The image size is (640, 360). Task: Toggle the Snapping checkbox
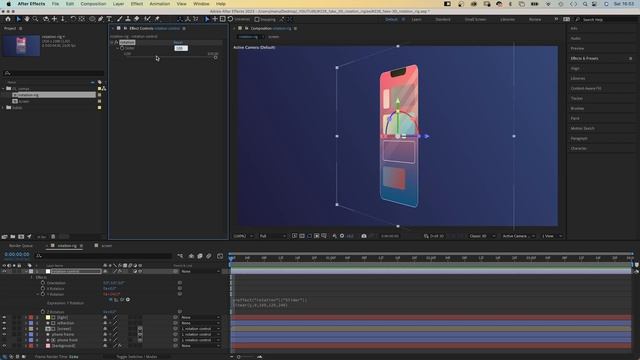[257, 19]
